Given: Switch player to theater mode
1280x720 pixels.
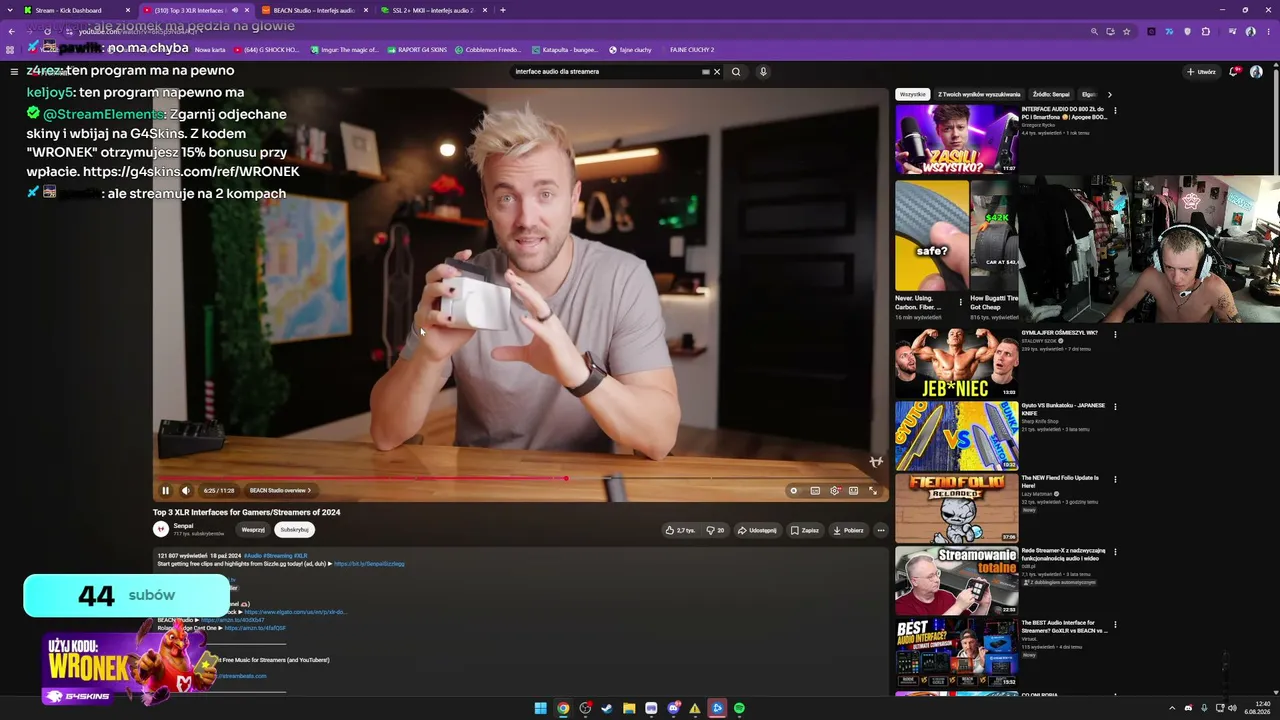Looking at the screenshot, I should [853, 491].
